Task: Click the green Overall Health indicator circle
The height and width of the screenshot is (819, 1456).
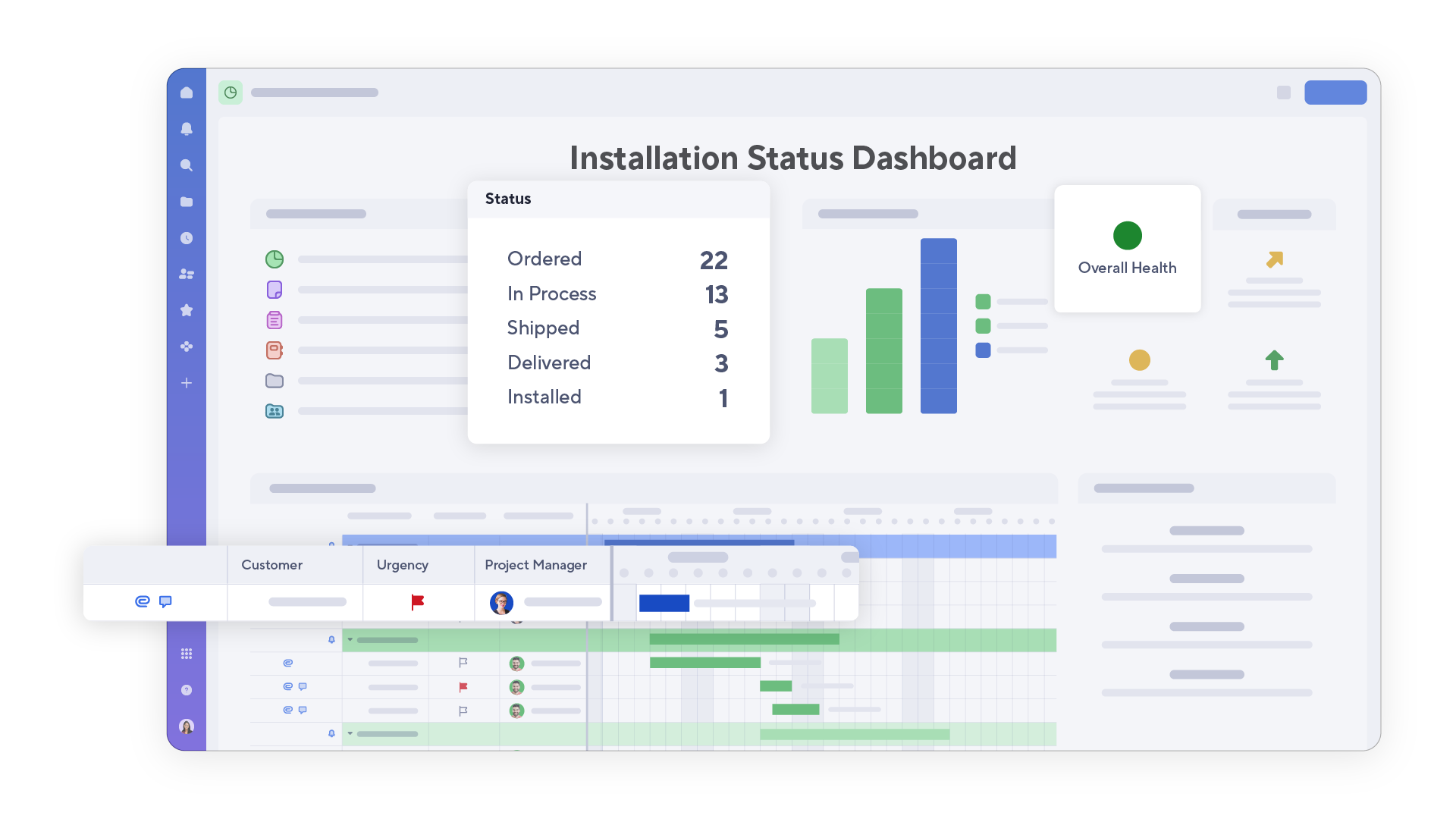Action: pyautogui.click(x=1127, y=236)
